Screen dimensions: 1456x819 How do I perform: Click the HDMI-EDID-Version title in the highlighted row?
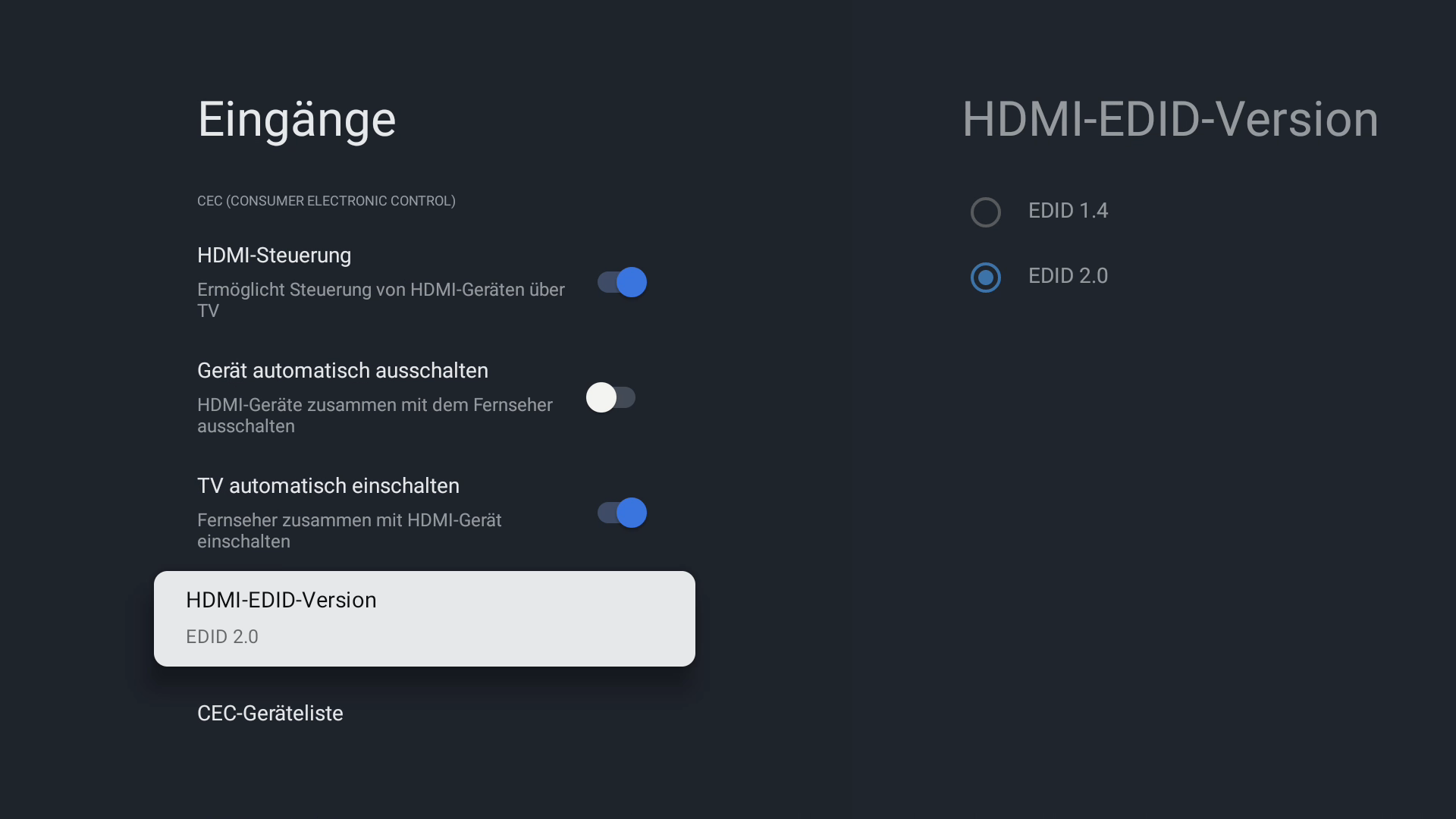pyautogui.click(x=281, y=601)
